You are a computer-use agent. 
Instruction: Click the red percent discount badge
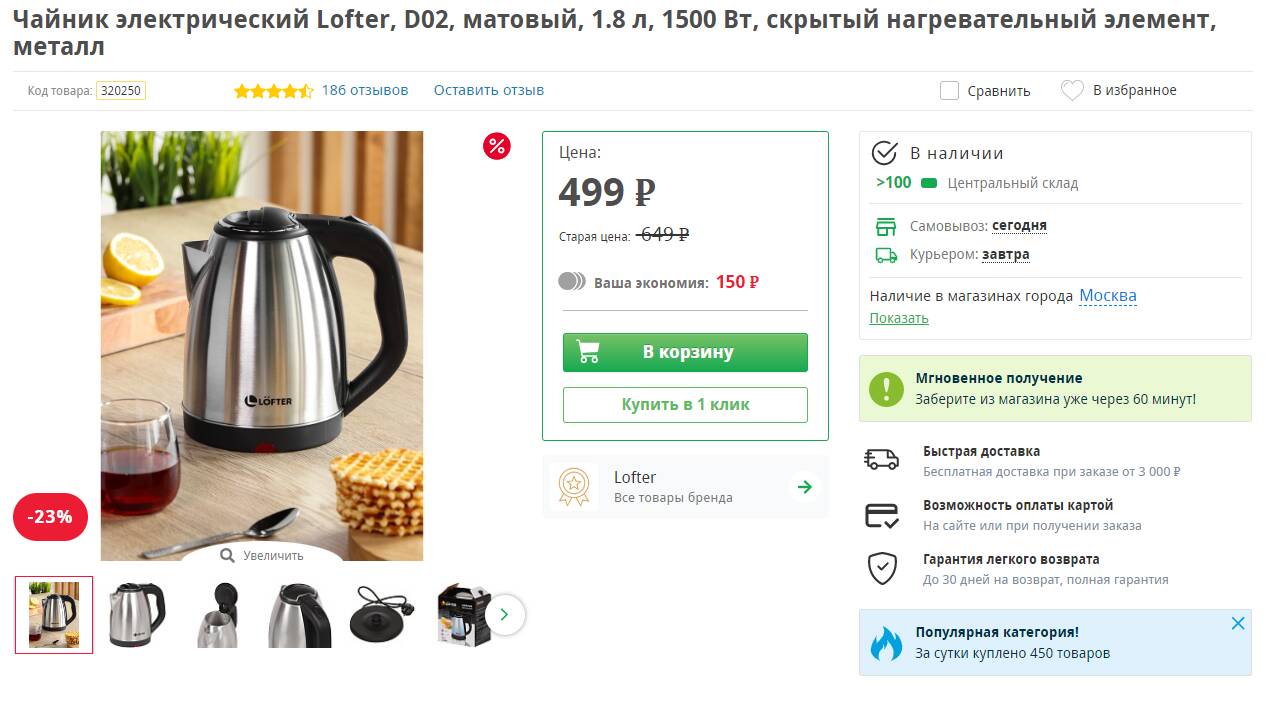tap(497, 146)
